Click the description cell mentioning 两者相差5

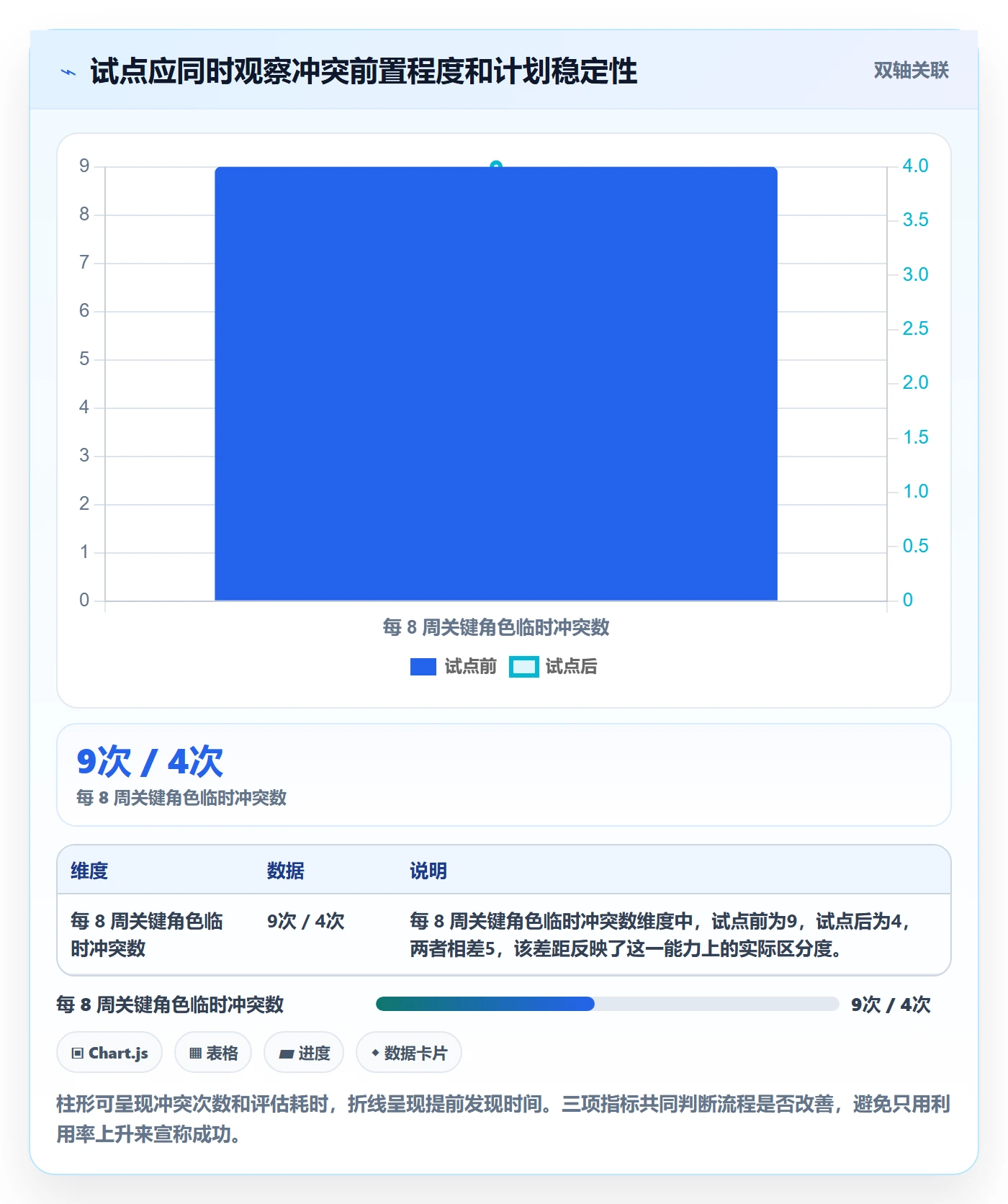pyautogui.click(x=660, y=935)
